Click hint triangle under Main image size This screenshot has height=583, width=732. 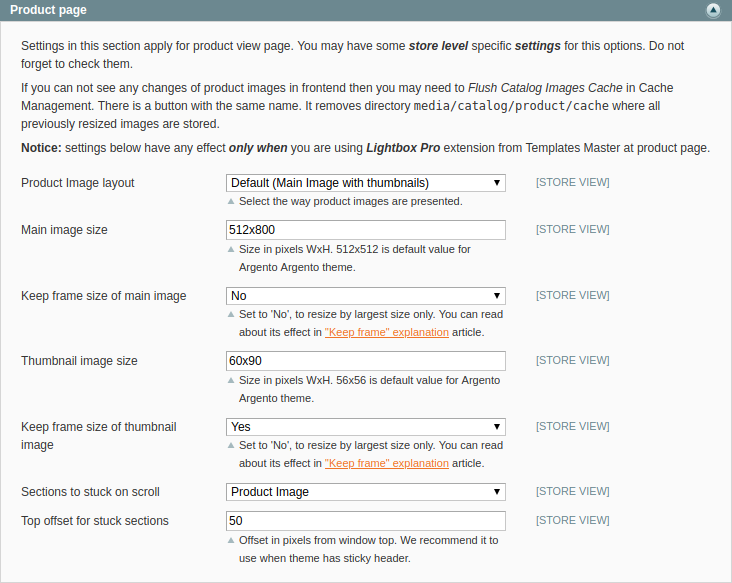tap(231, 249)
